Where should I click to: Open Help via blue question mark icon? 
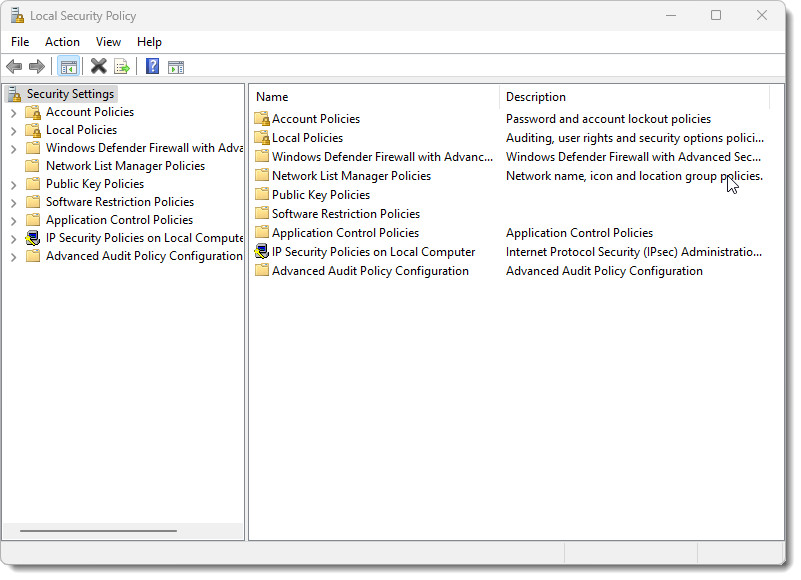(x=152, y=67)
